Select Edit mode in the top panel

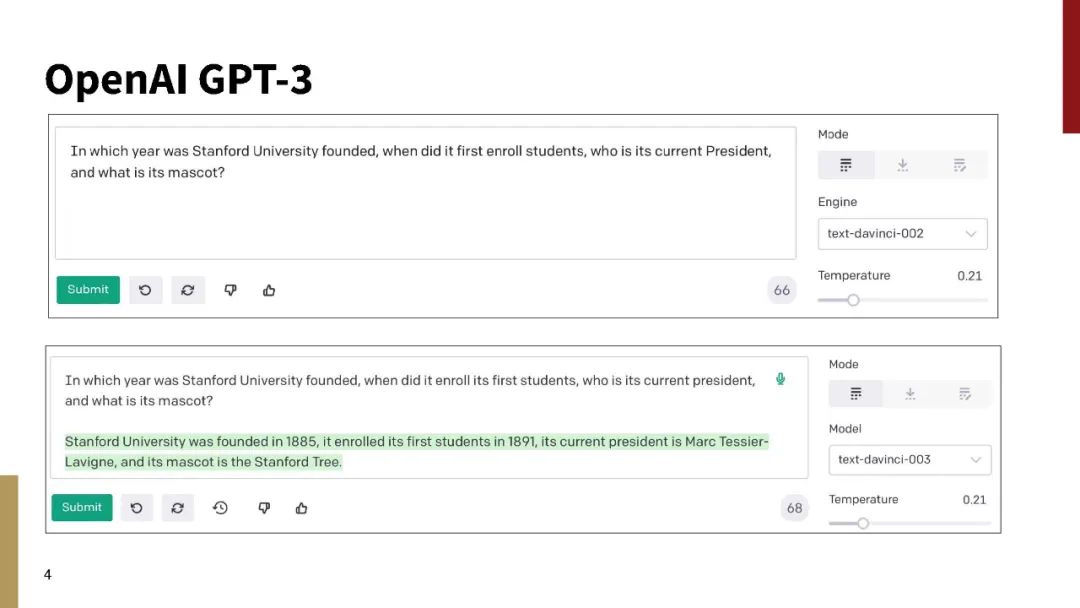coord(959,165)
